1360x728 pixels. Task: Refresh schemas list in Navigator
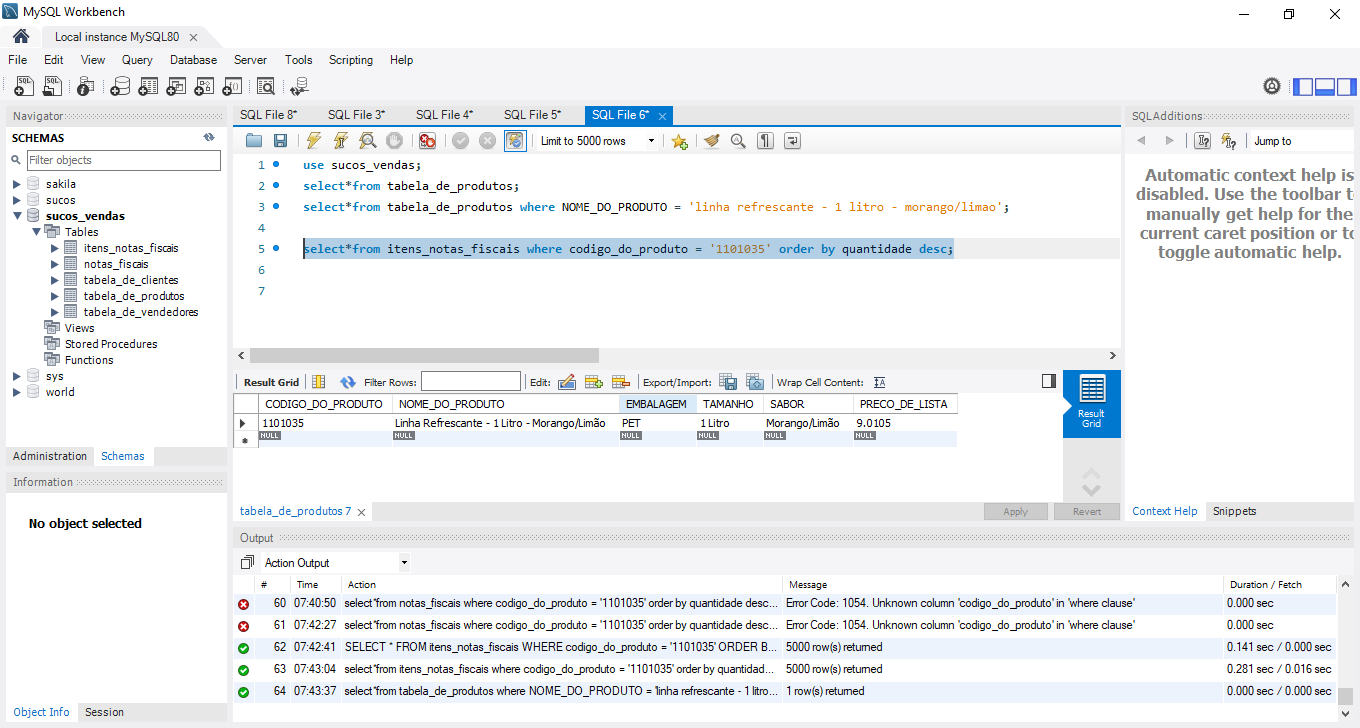point(209,138)
